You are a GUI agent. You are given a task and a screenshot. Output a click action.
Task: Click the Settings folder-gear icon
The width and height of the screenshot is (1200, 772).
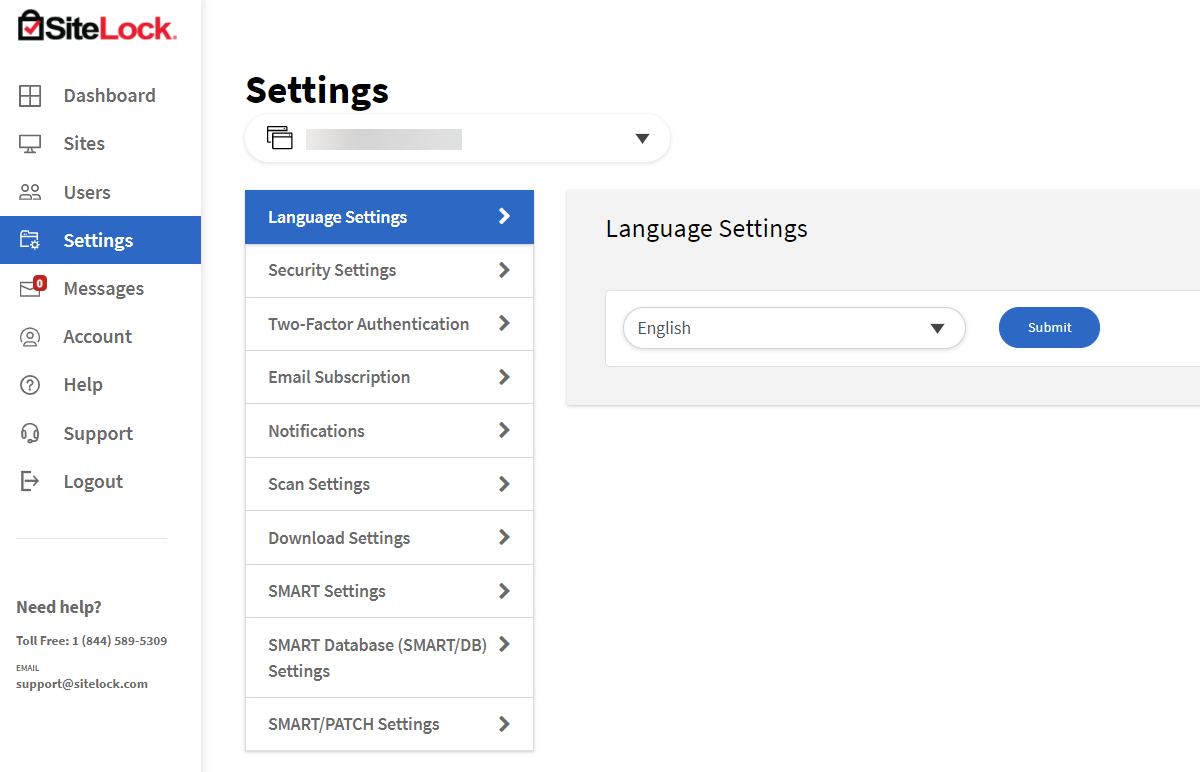click(30, 240)
